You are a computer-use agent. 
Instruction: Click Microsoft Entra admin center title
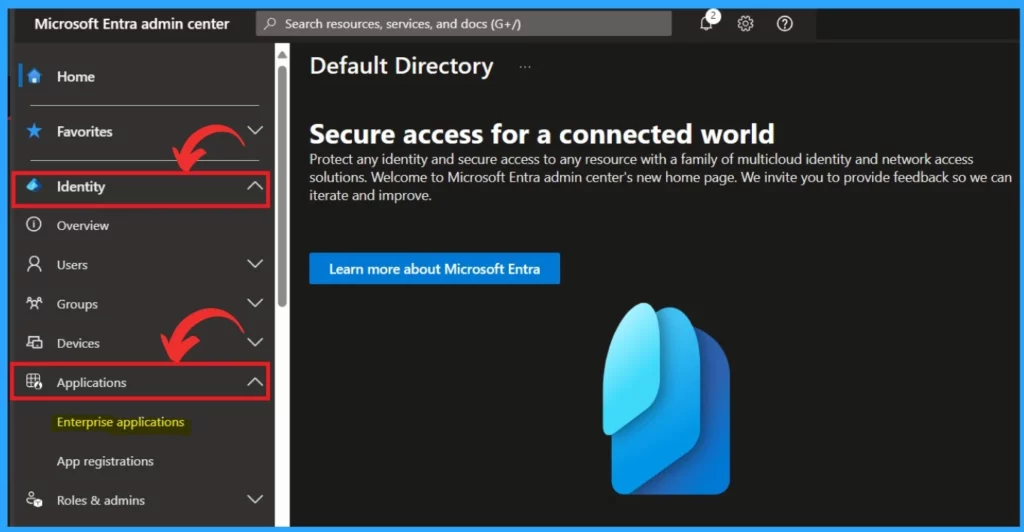coord(132,23)
